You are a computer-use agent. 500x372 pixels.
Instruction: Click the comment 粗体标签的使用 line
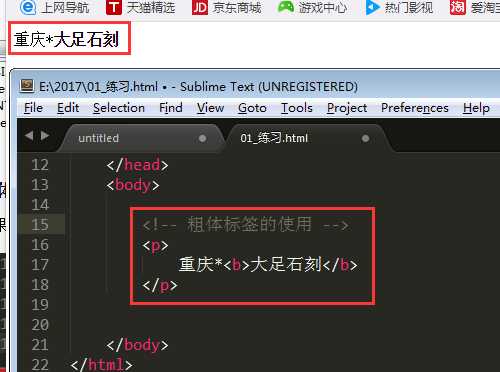[x=246, y=224]
